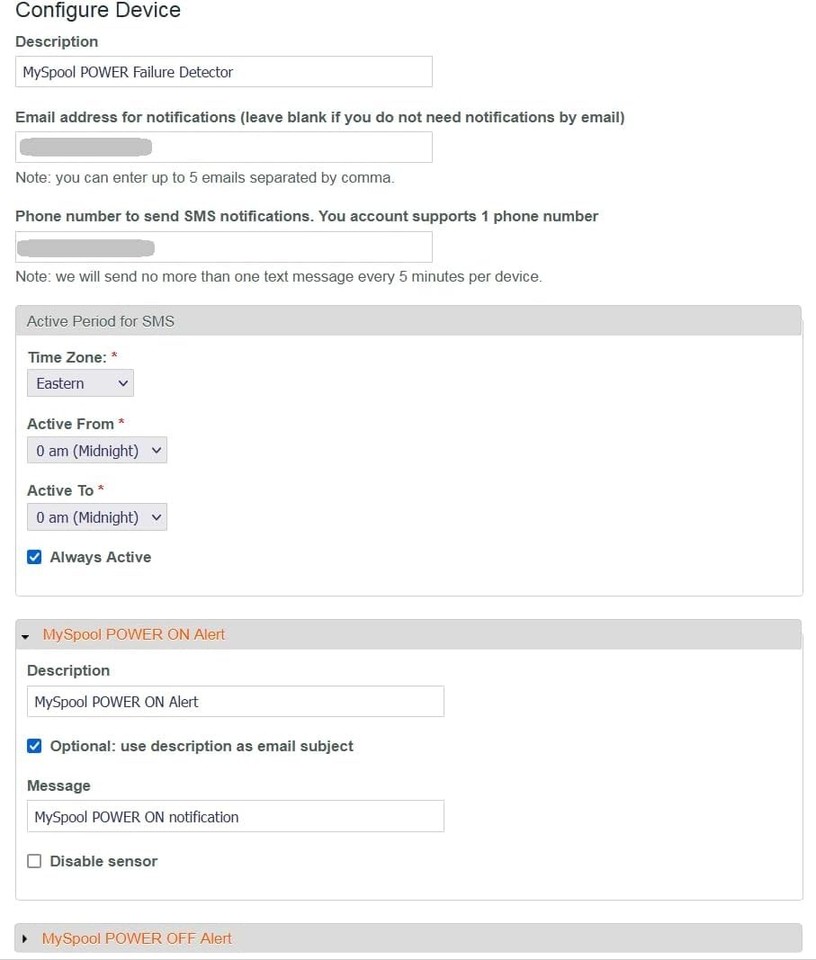The image size is (816, 960).
Task: Click the Message field with POWER ON notification
Action: (x=234, y=816)
